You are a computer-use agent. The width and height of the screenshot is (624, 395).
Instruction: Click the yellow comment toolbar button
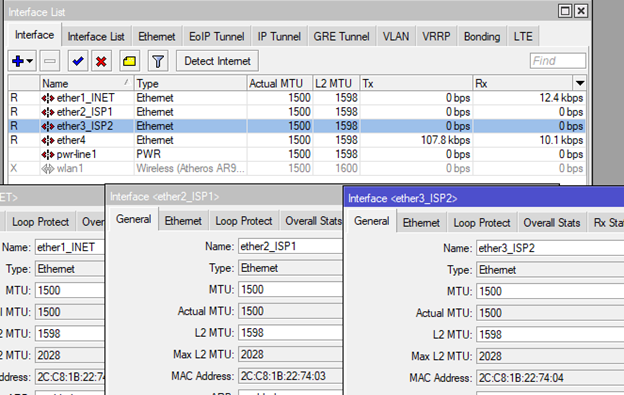(129, 61)
